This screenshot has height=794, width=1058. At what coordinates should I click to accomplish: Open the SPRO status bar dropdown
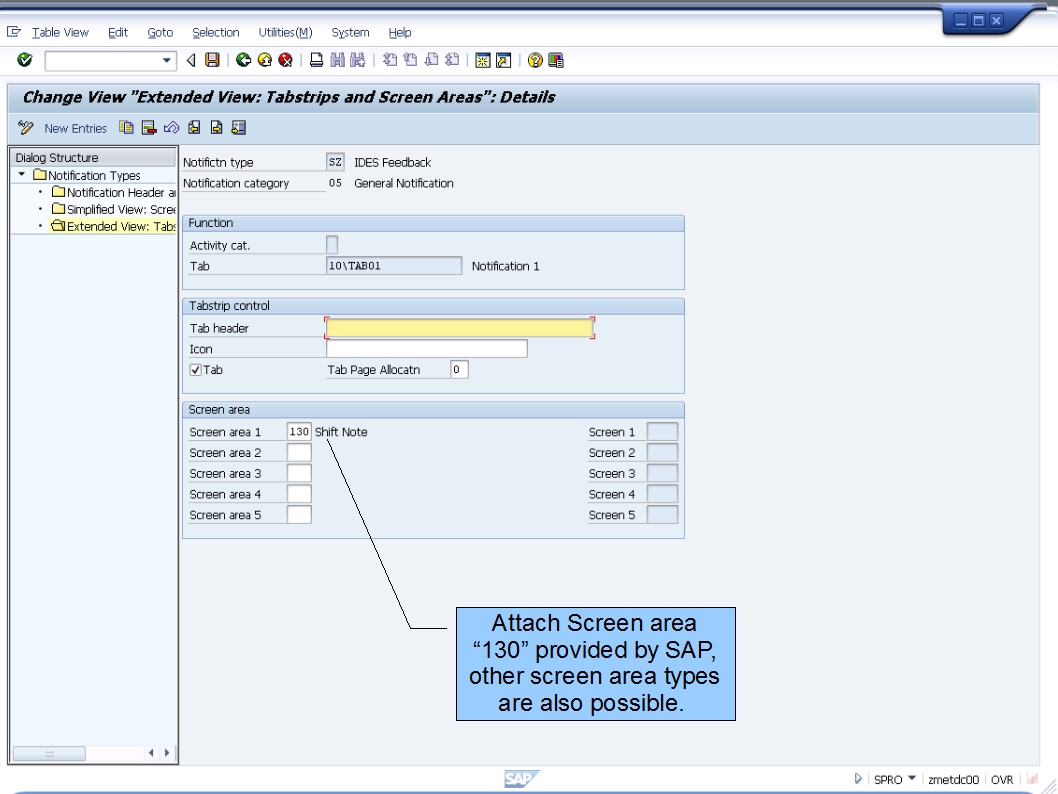912,778
